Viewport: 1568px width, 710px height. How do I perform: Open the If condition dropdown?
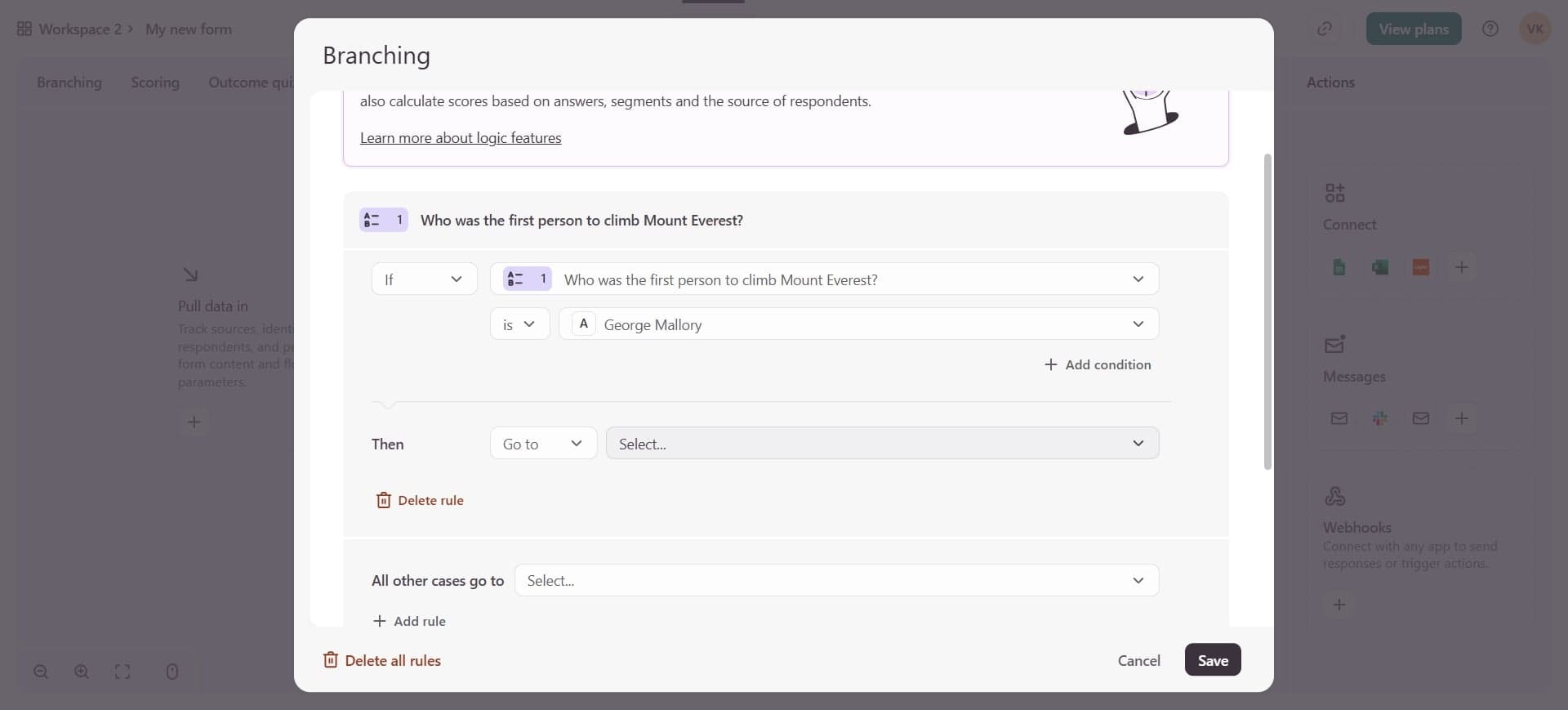click(x=424, y=279)
